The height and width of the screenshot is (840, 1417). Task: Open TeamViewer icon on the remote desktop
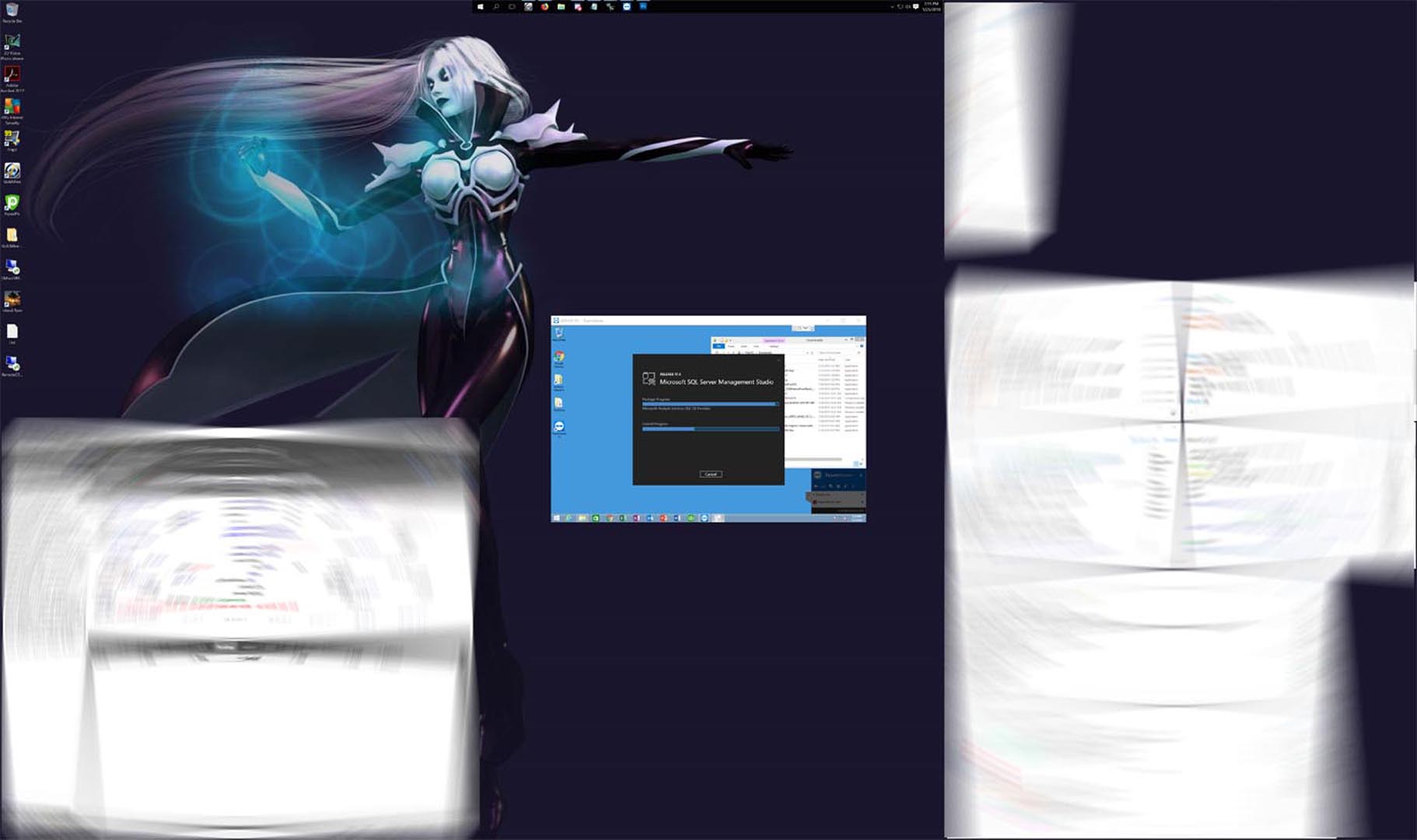point(558,429)
